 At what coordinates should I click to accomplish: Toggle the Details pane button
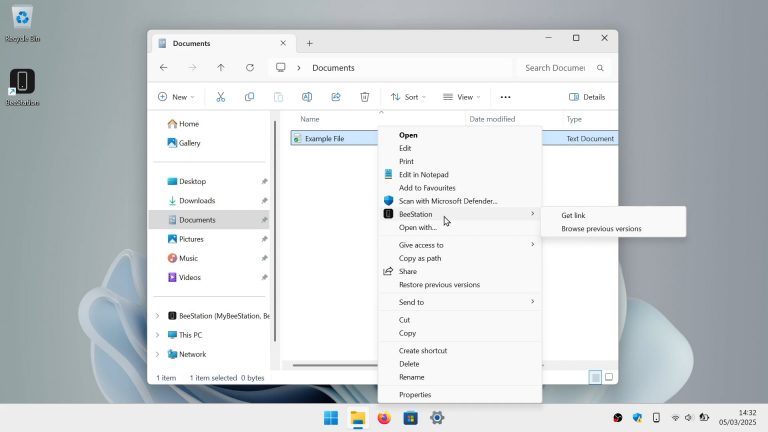(x=587, y=97)
